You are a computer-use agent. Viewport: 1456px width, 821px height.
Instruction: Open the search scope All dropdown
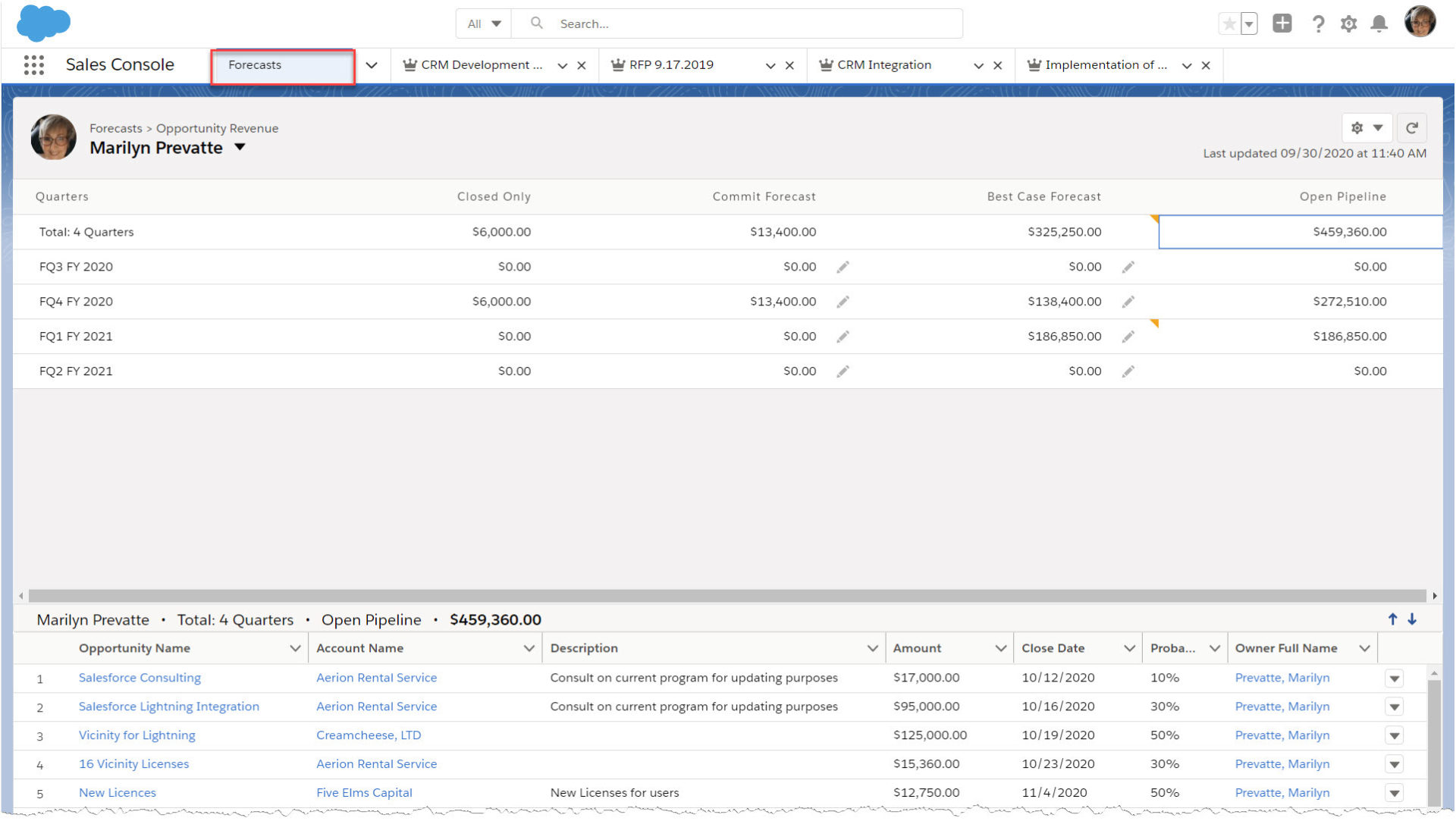[x=484, y=24]
